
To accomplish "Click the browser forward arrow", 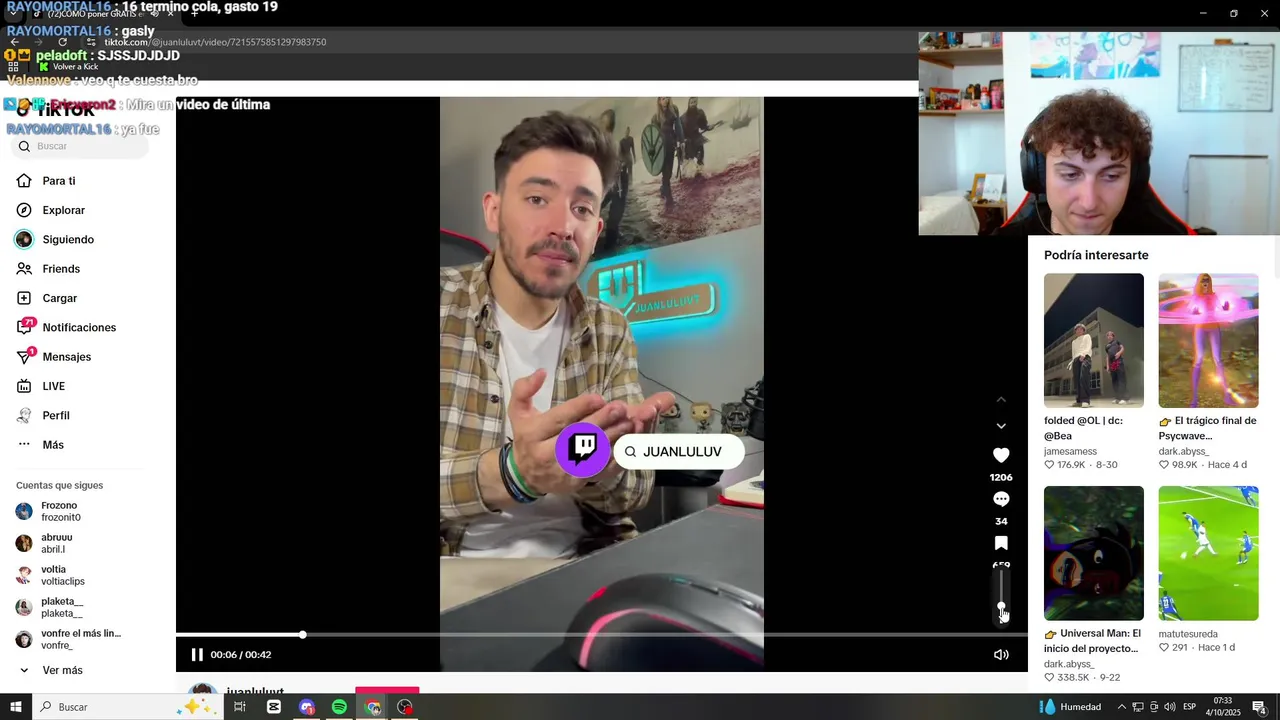I will (x=38, y=42).
